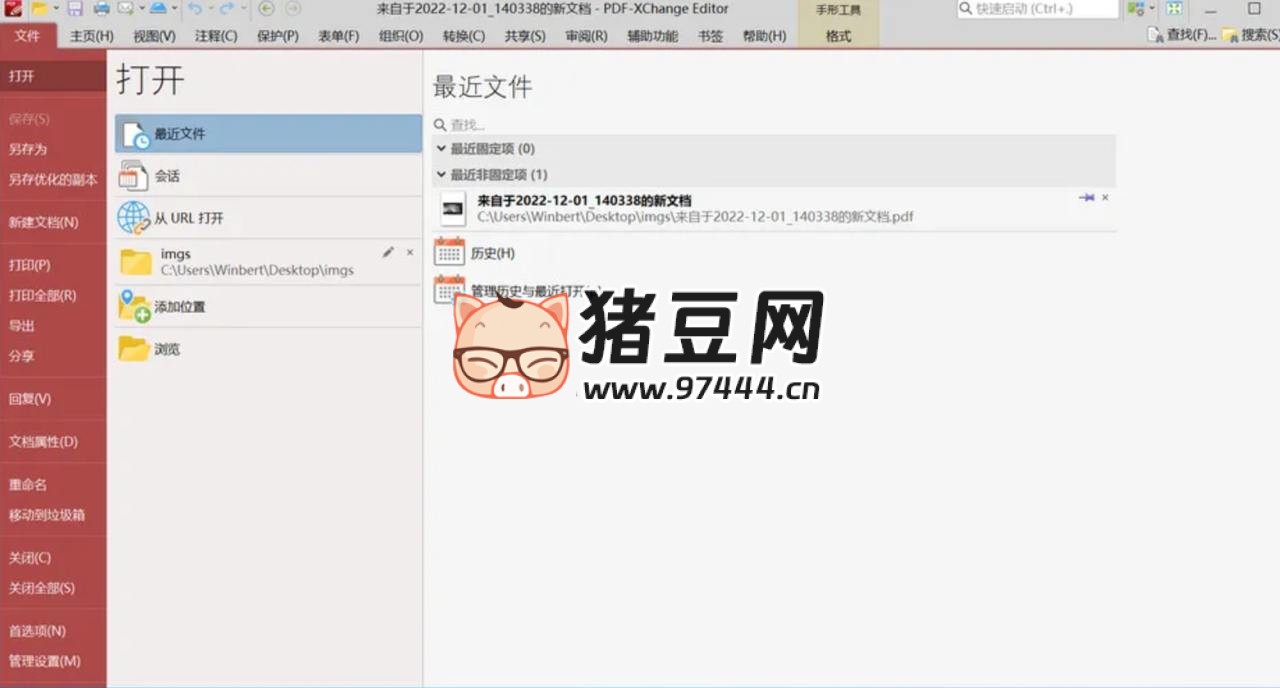Open the Print document icon on the toolbar
Image resolution: width=1280 pixels, height=688 pixels.
click(x=100, y=9)
